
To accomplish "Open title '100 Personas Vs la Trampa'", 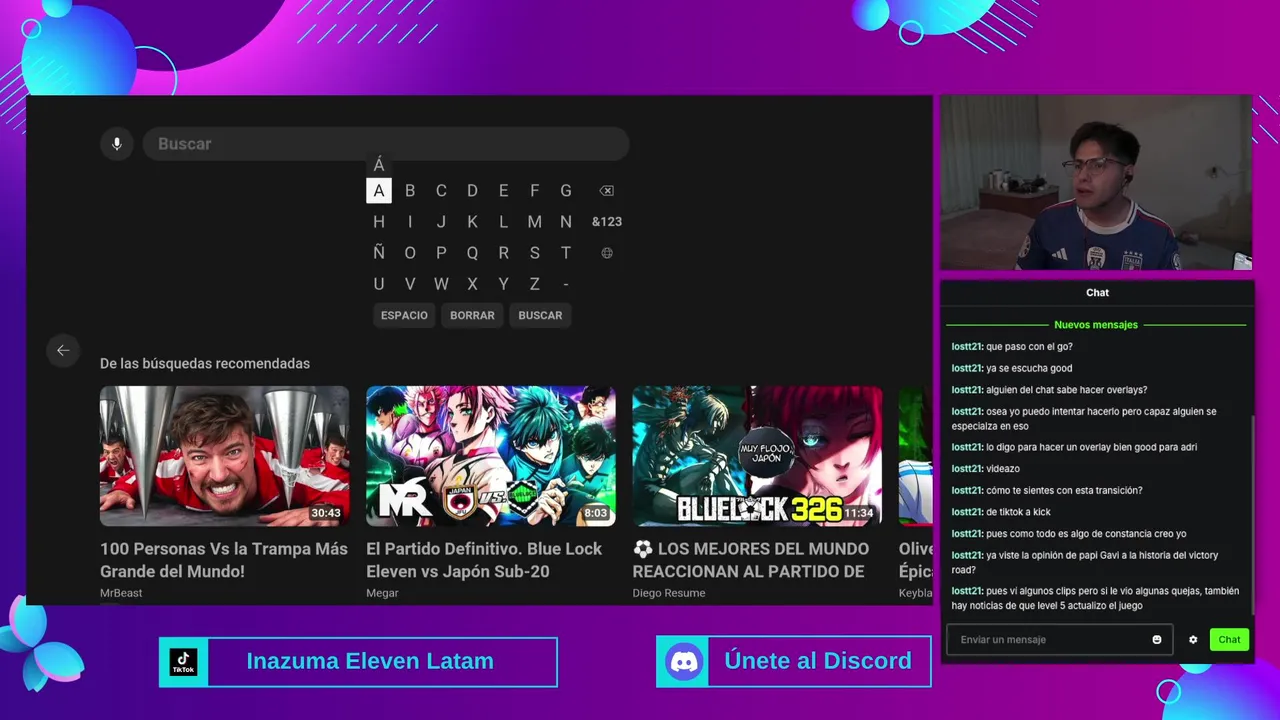I will [x=224, y=560].
